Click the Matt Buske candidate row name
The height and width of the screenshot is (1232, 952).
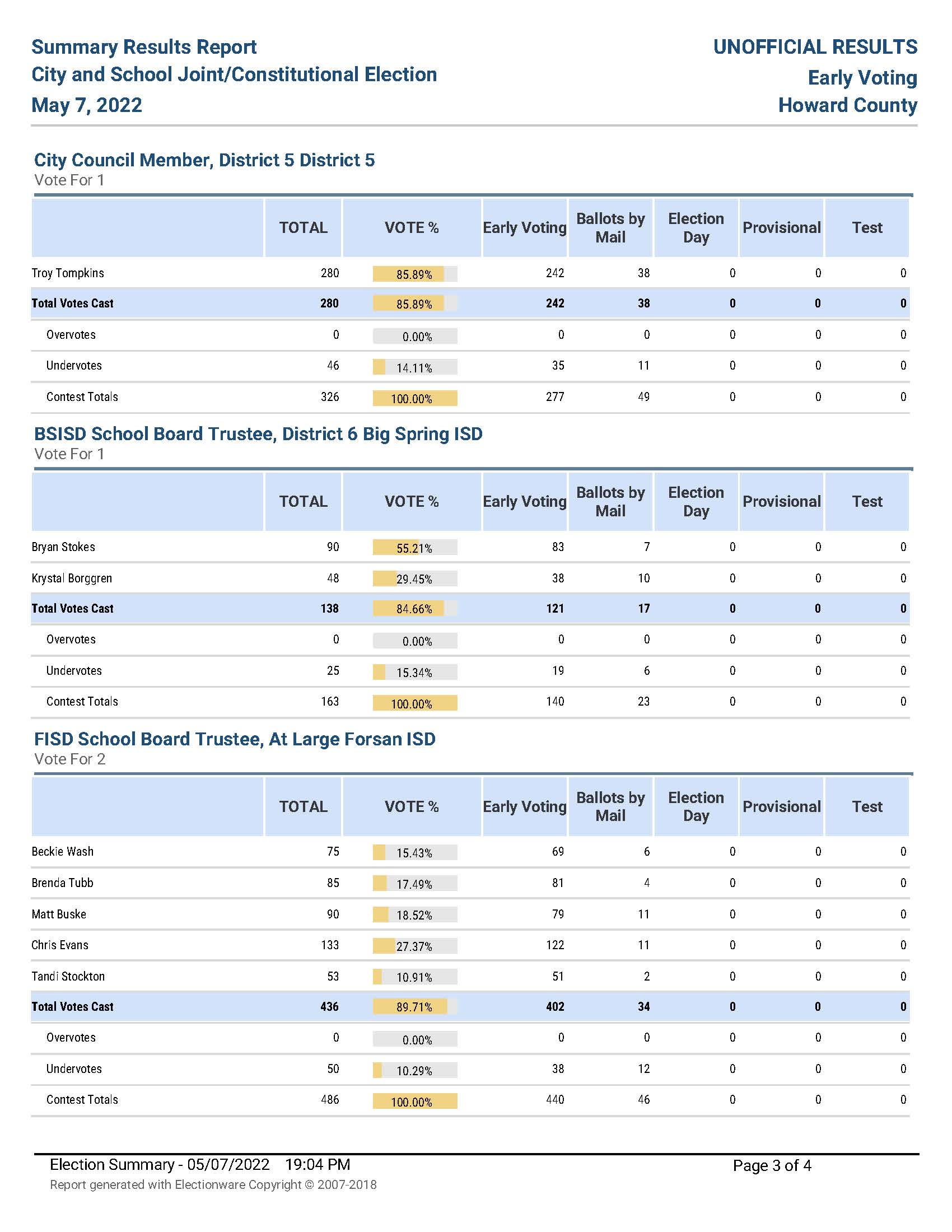point(59,914)
